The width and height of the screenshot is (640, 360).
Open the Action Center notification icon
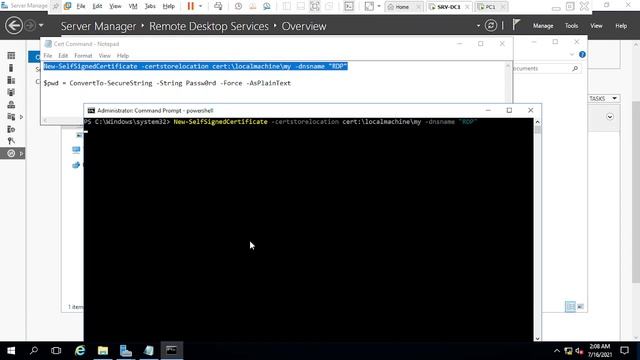624,350
